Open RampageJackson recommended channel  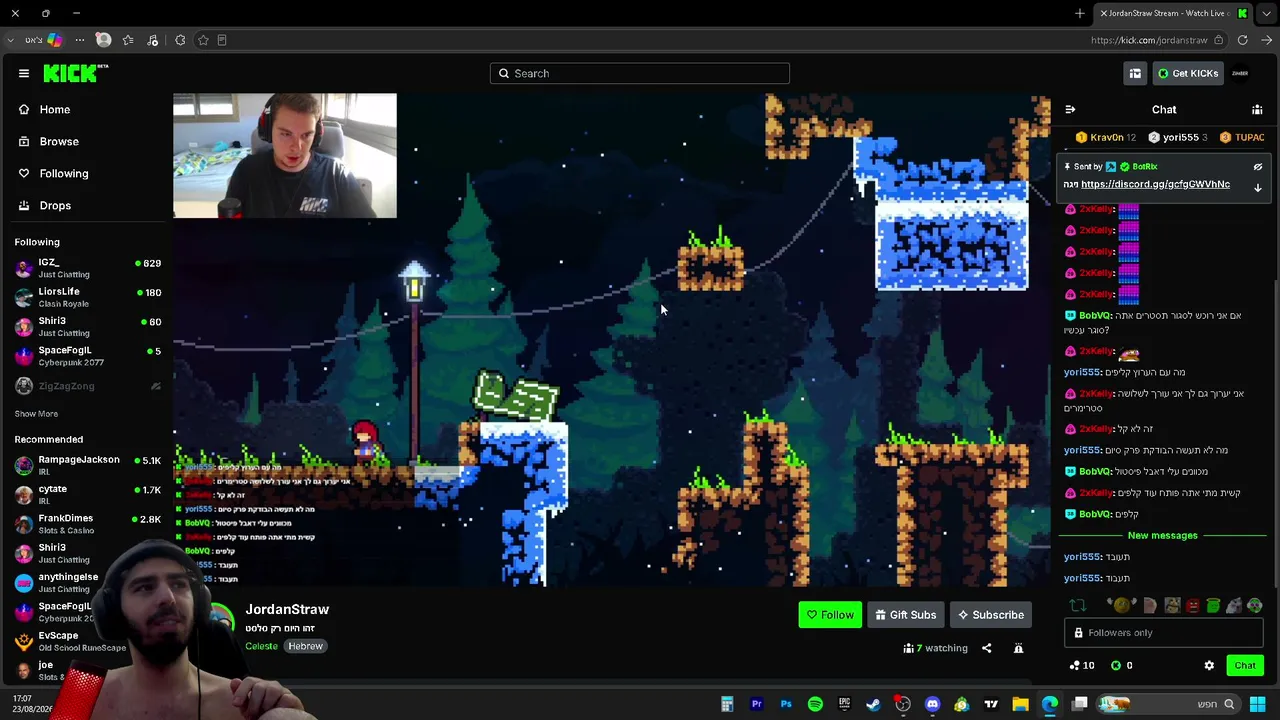(86, 465)
